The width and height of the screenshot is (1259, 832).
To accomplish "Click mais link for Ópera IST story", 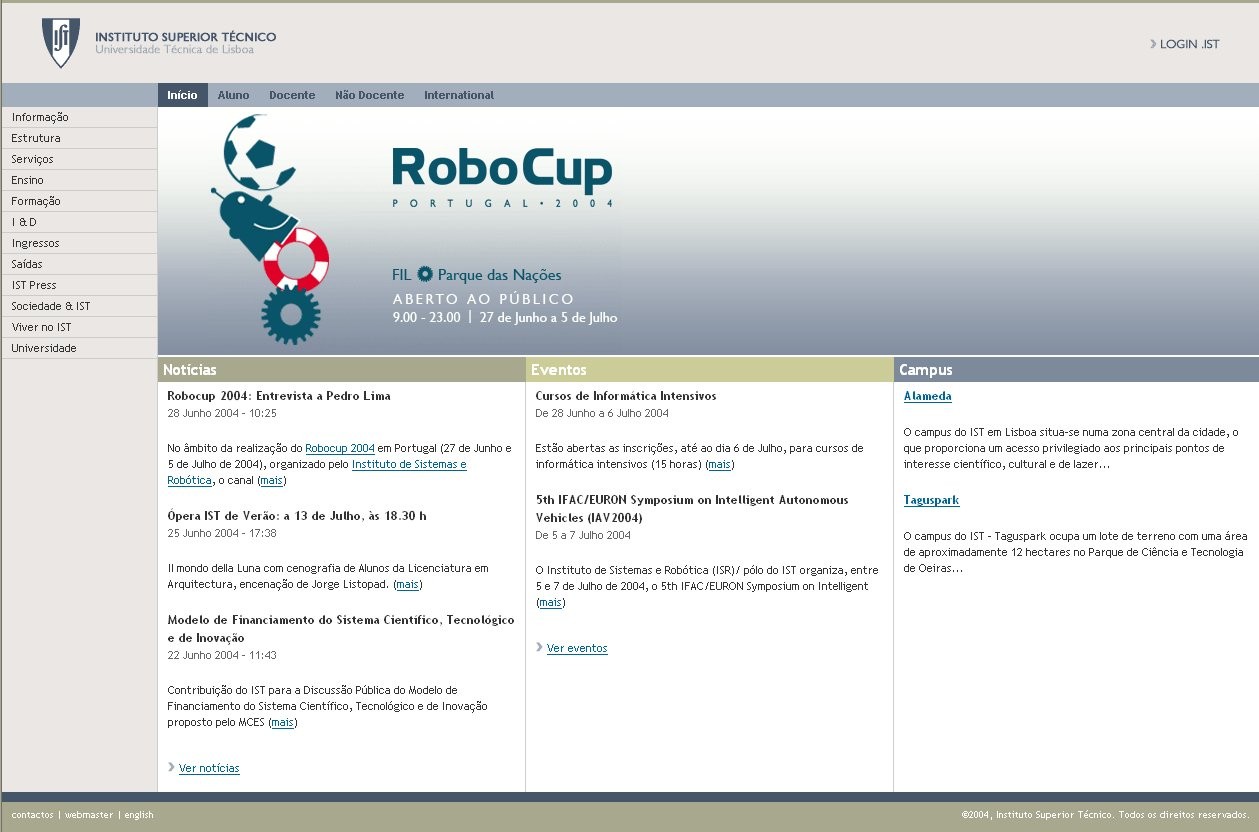I will tap(408, 584).
